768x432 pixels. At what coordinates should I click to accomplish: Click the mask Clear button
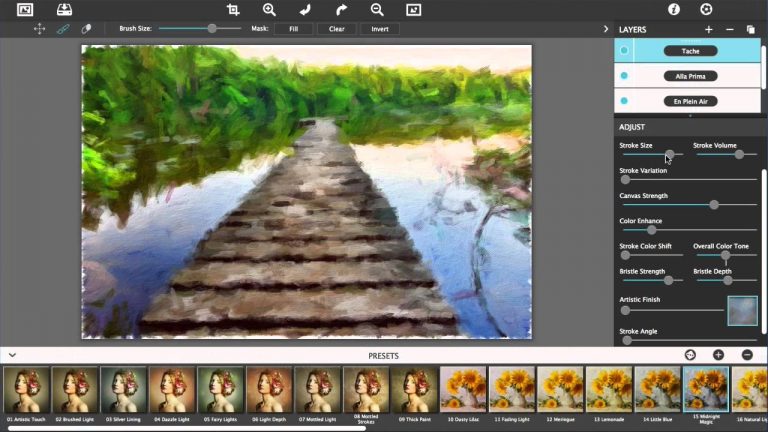pos(336,29)
